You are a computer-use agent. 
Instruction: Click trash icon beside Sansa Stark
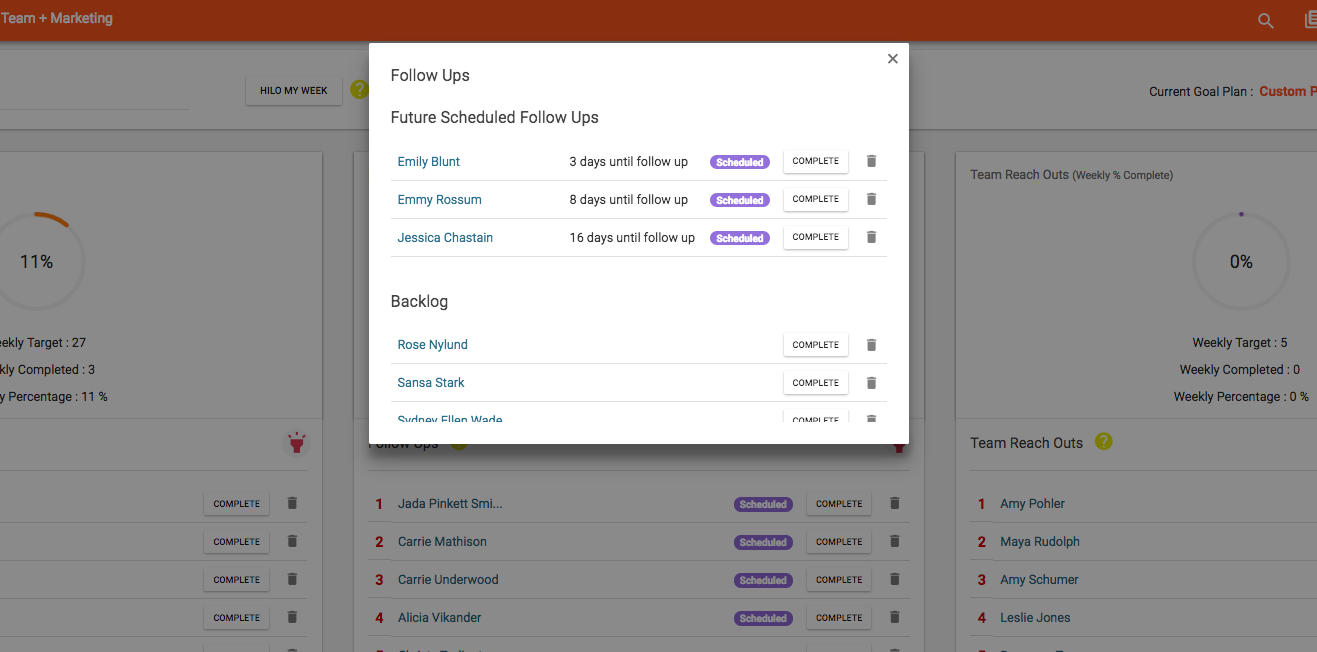[x=871, y=383]
